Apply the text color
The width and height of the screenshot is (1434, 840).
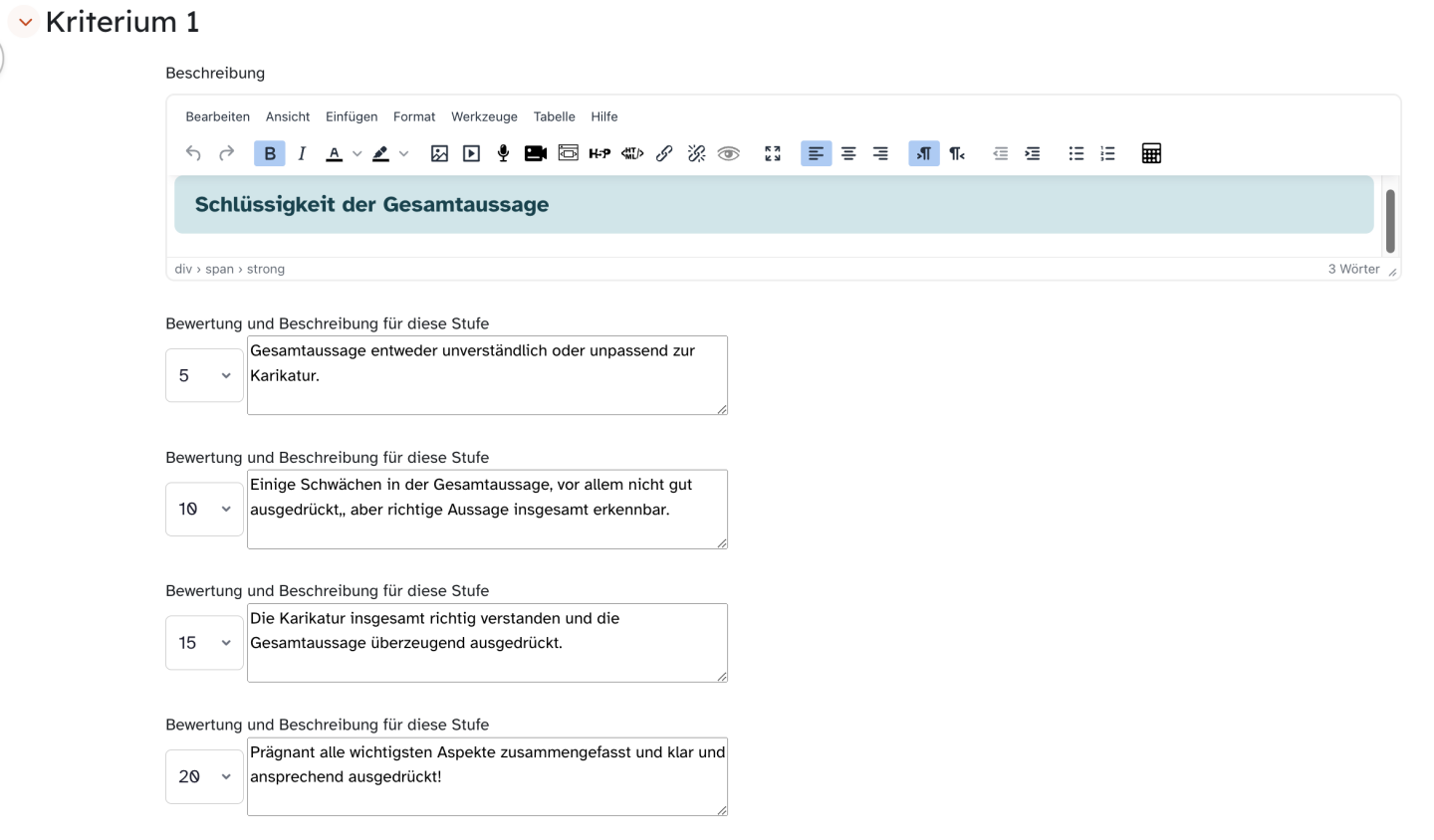click(335, 153)
